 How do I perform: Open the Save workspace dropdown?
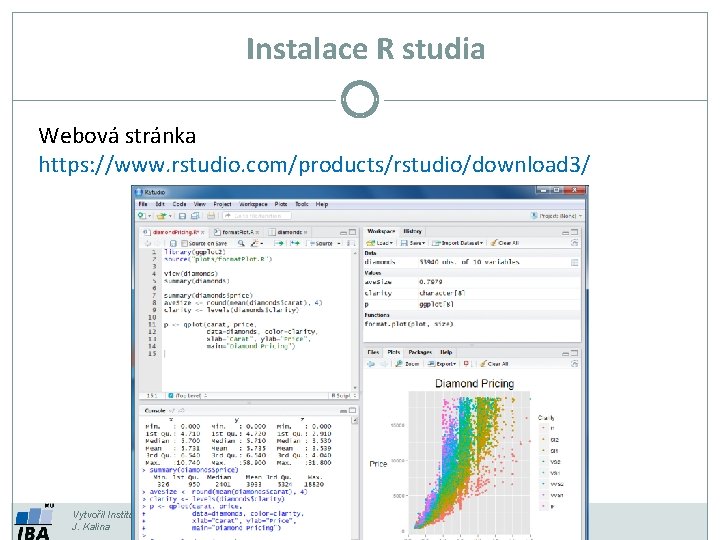click(413, 243)
